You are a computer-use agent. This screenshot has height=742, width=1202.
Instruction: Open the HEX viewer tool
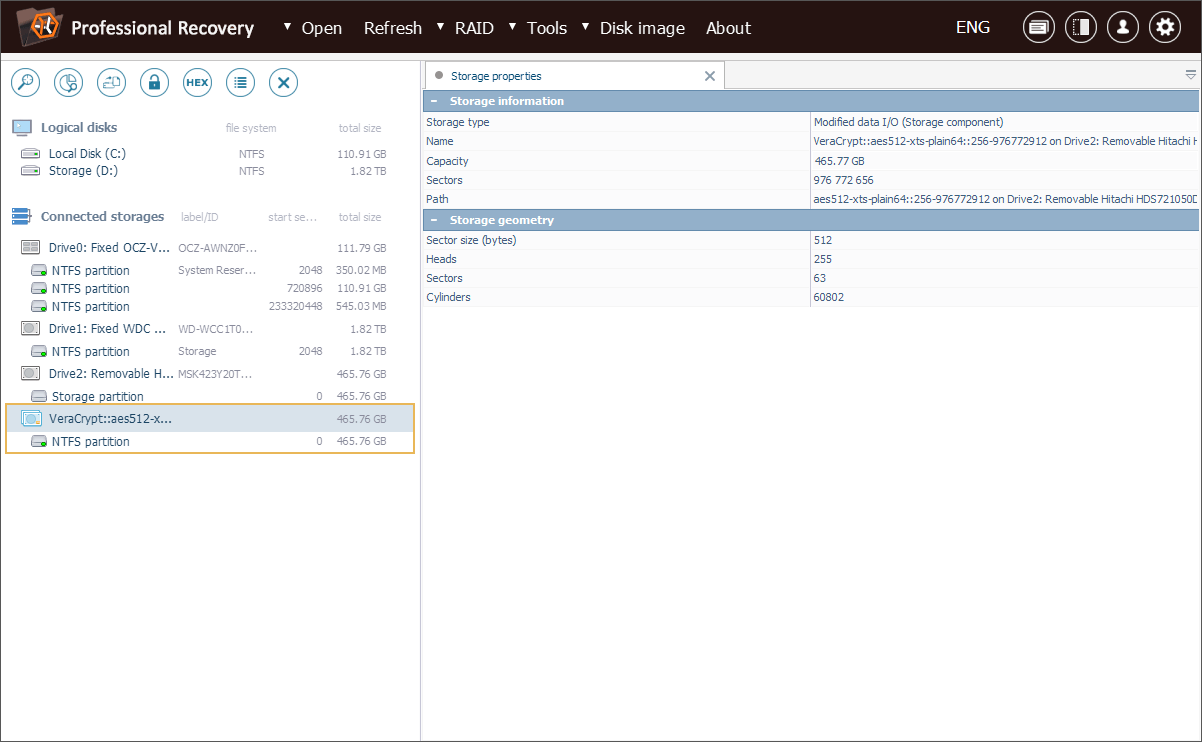pyautogui.click(x=197, y=83)
